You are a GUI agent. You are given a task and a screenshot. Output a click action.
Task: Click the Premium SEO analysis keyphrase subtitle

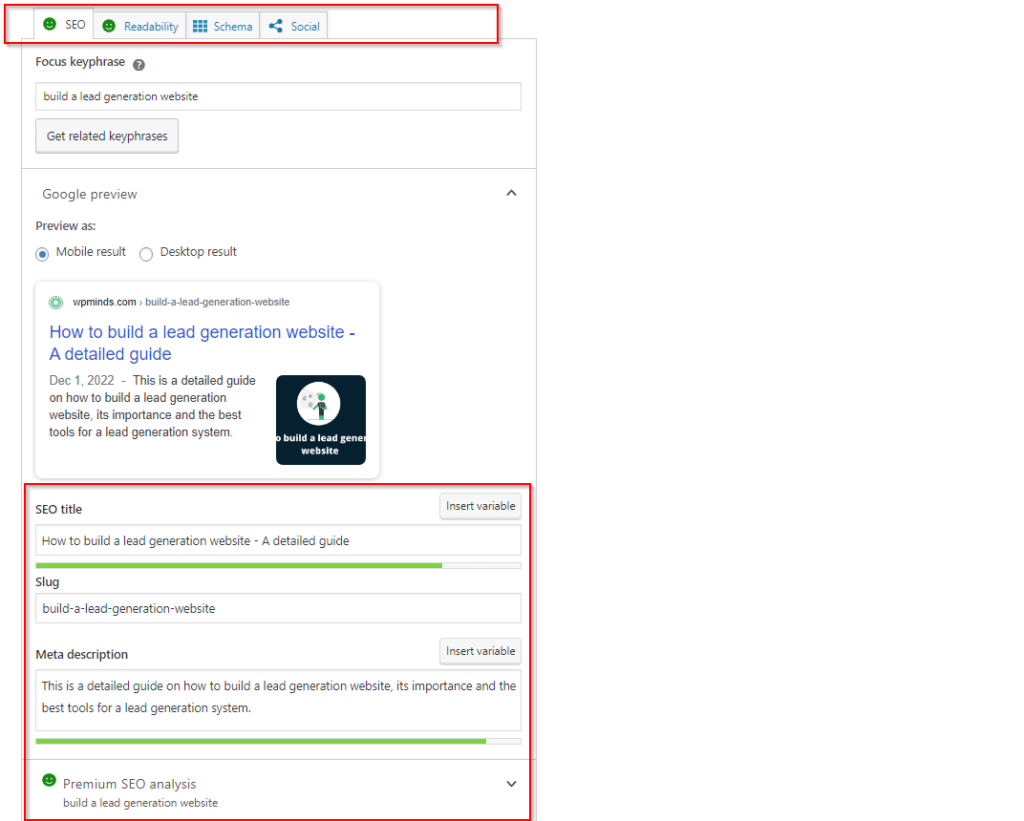[x=140, y=803]
